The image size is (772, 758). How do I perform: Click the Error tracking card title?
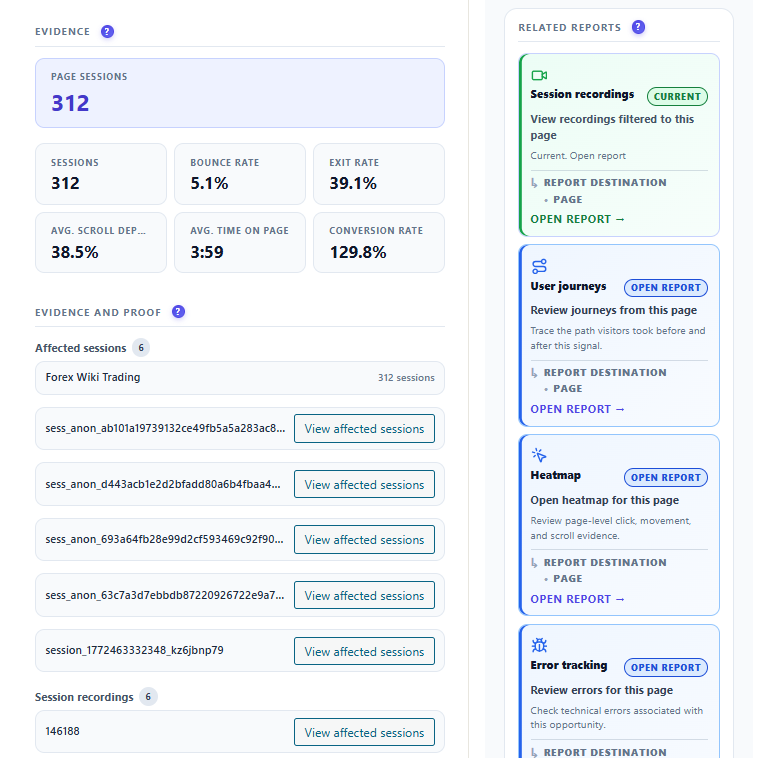(x=569, y=665)
